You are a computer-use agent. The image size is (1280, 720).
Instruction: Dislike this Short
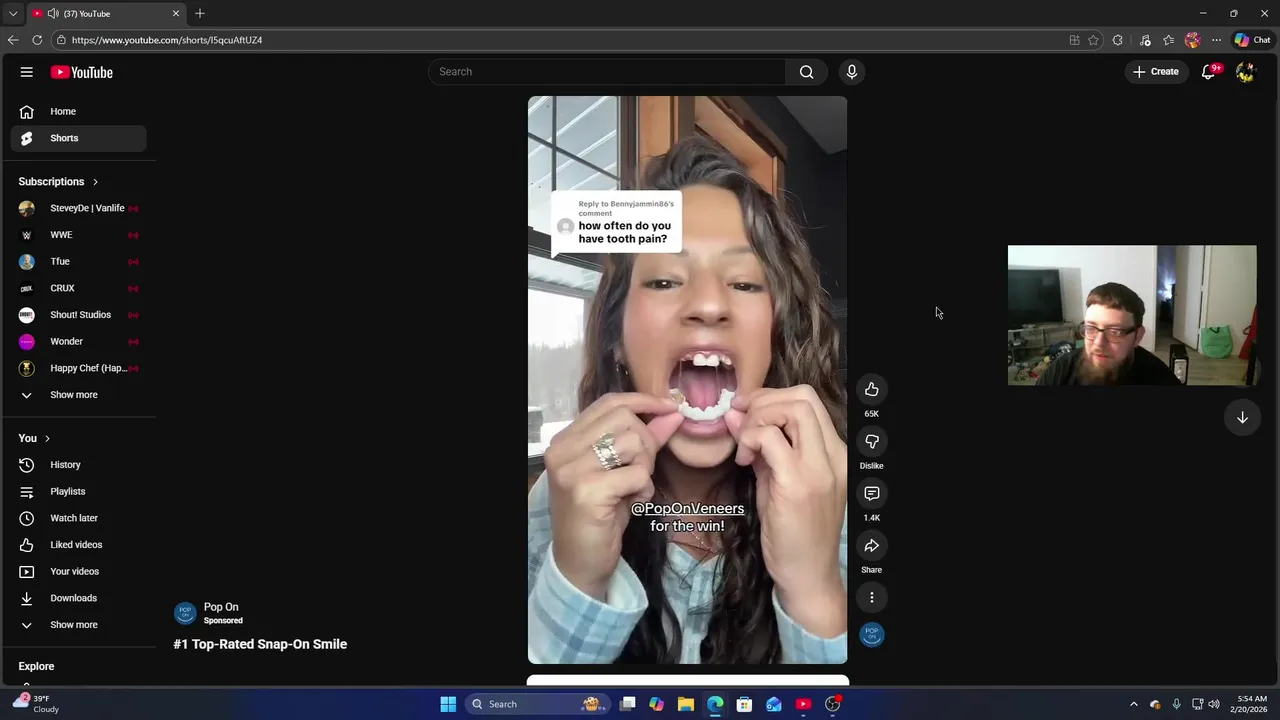(872, 441)
